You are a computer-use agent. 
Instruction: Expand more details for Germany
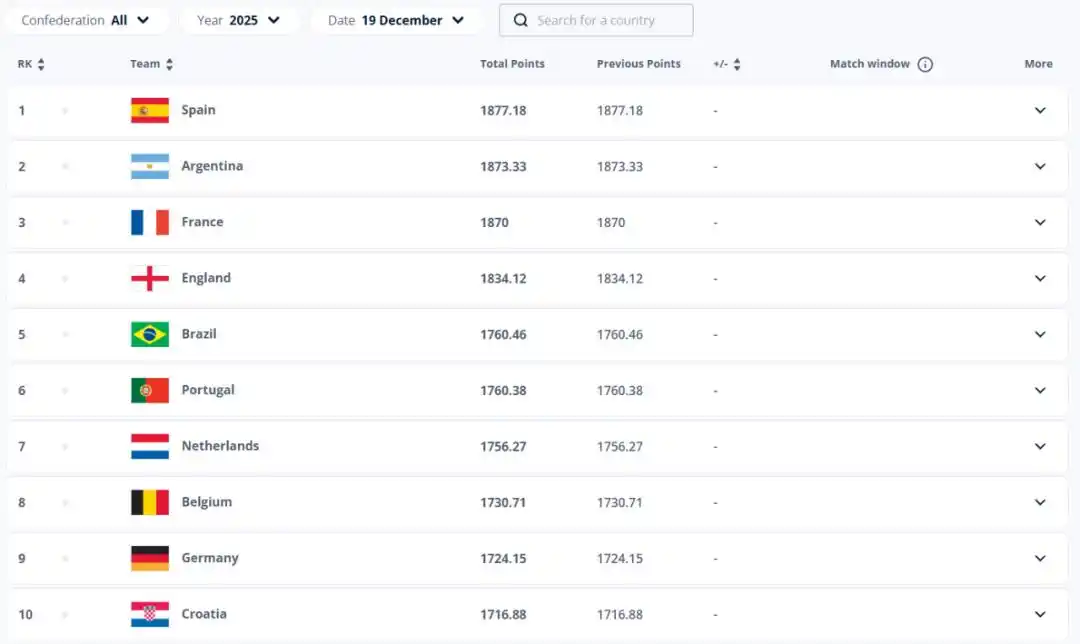(x=1040, y=558)
